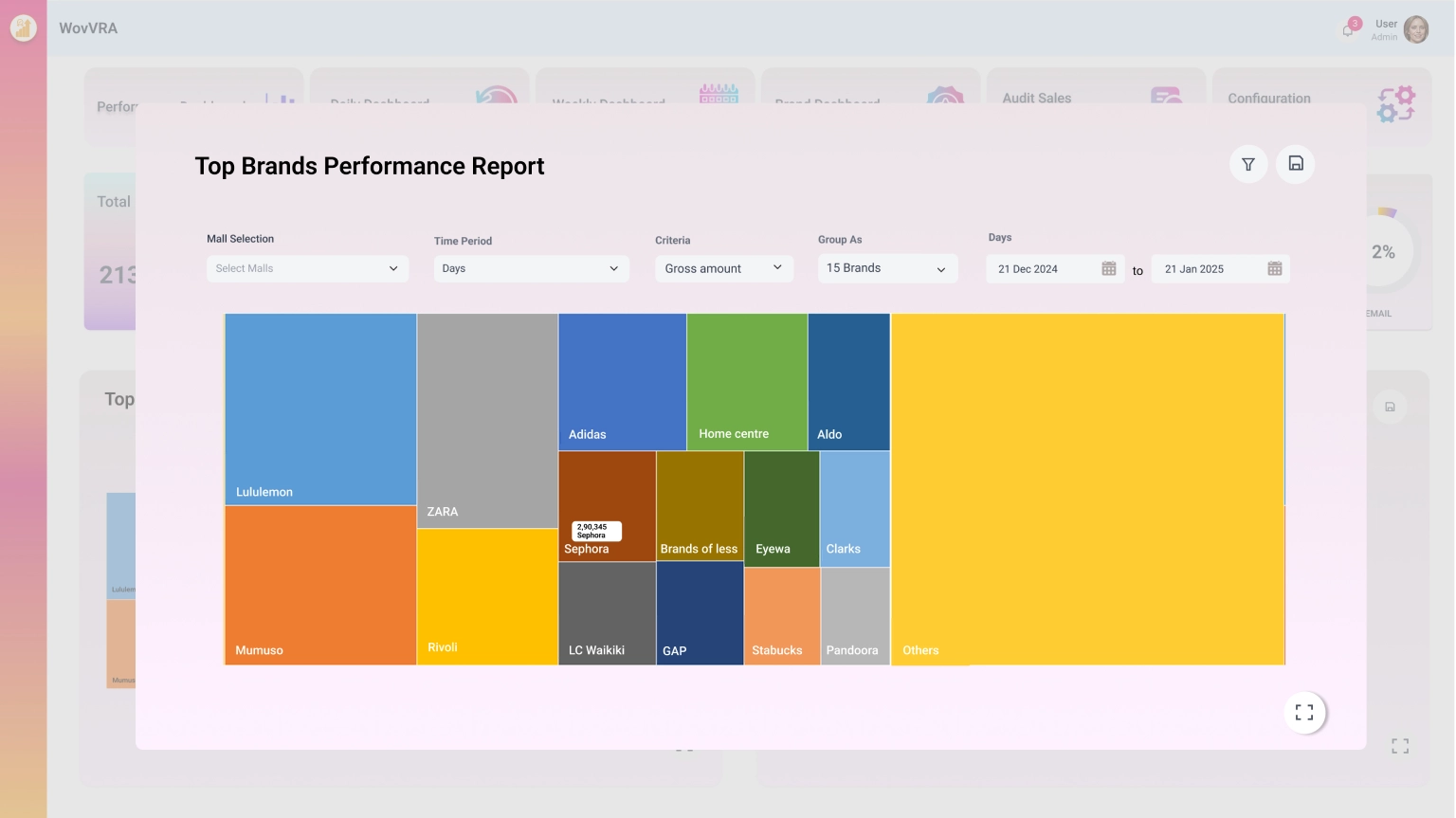The image size is (1456, 818).
Task: Click the Weekly Dashboard calendar icon
Action: pos(719,93)
